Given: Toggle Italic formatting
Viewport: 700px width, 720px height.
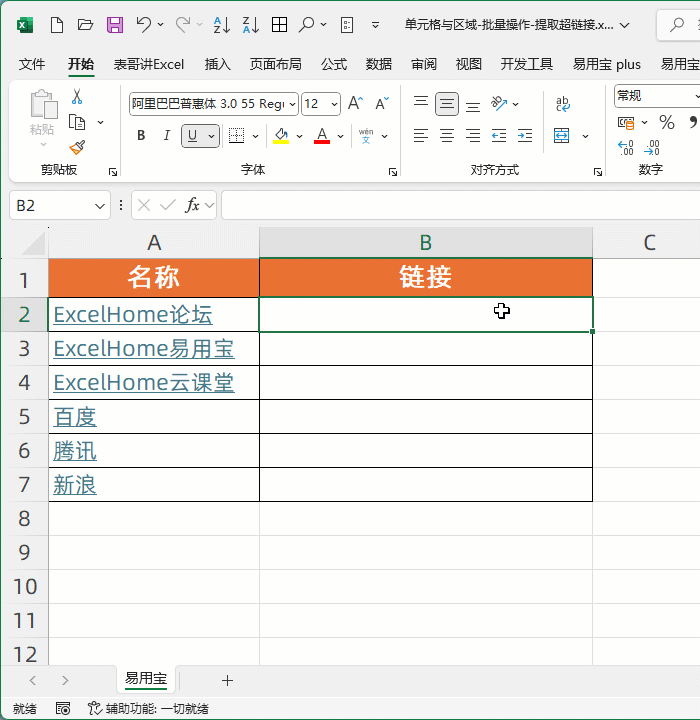Looking at the screenshot, I should tap(166, 136).
